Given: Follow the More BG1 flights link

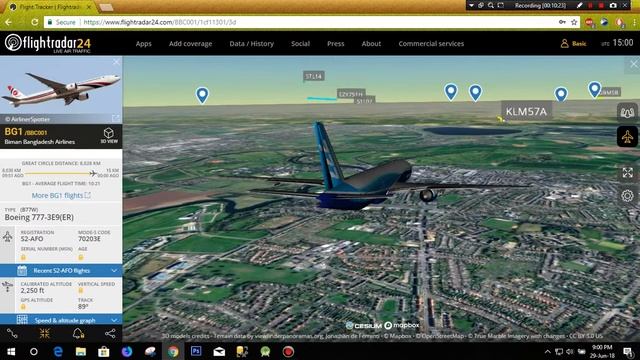Looking at the screenshot, I should [61, 196].
